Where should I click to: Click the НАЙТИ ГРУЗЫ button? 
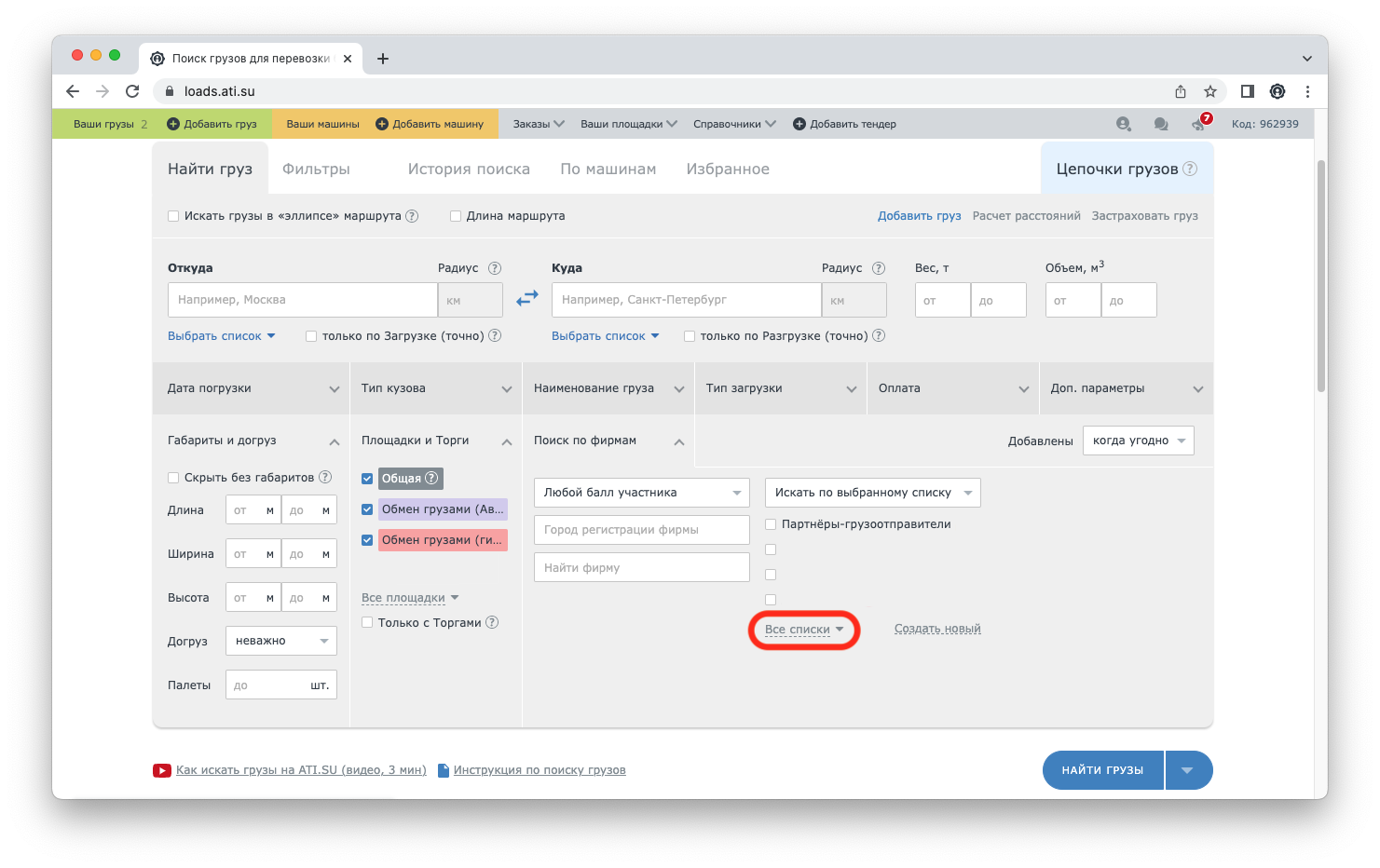pos(1103,770)
